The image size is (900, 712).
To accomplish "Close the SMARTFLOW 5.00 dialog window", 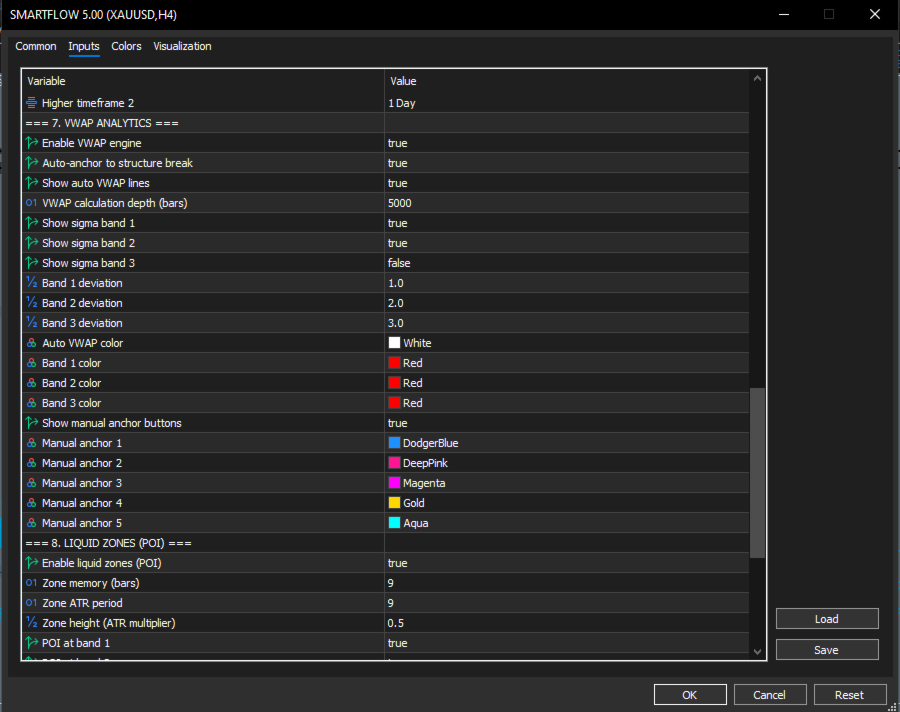I will pyautogui.click(x=875, y=14).
